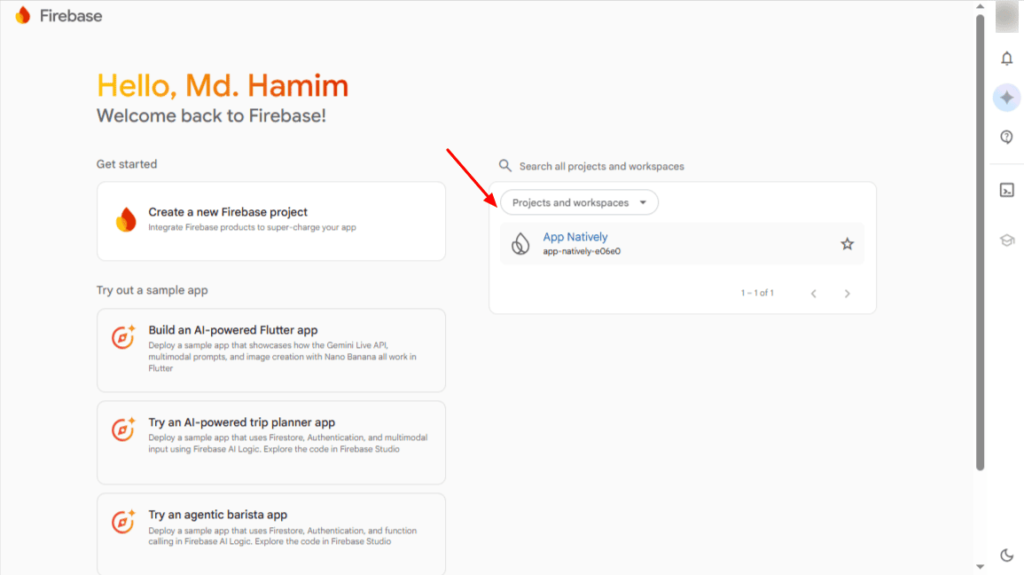Click the user account avatar

1006,16
